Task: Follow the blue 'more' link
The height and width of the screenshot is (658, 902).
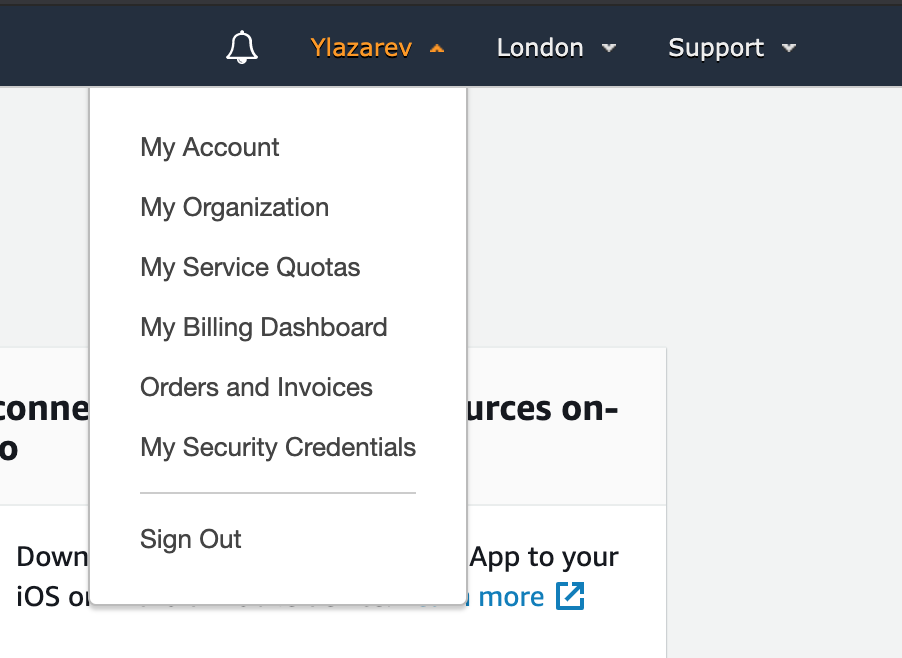Action: point(511,597)
